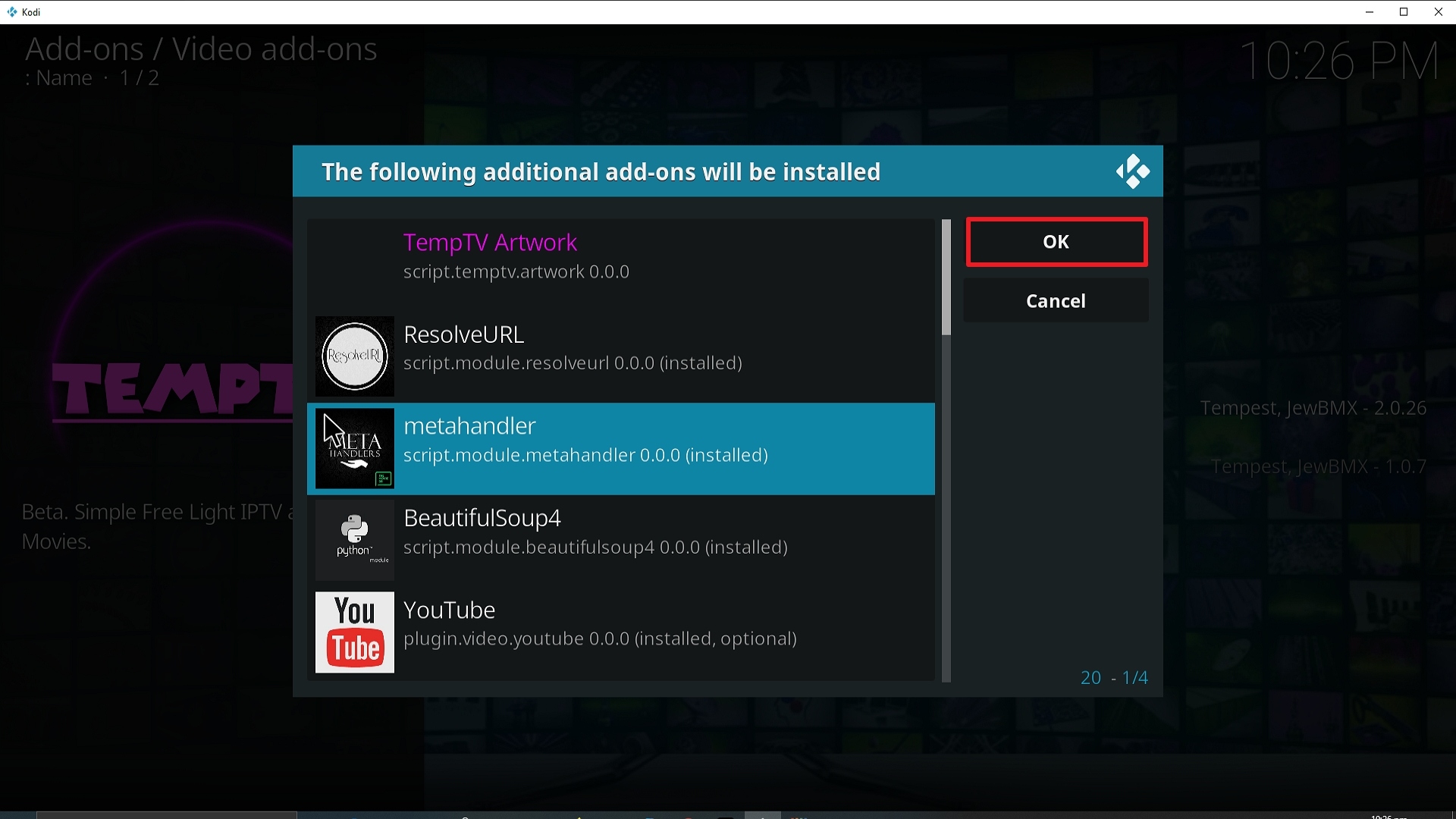The height and width of the screenshot is (819, 1456).
Task: Click the Kodi logo in dialog header
Action: pyautogui.click(x=1133, y=171)
